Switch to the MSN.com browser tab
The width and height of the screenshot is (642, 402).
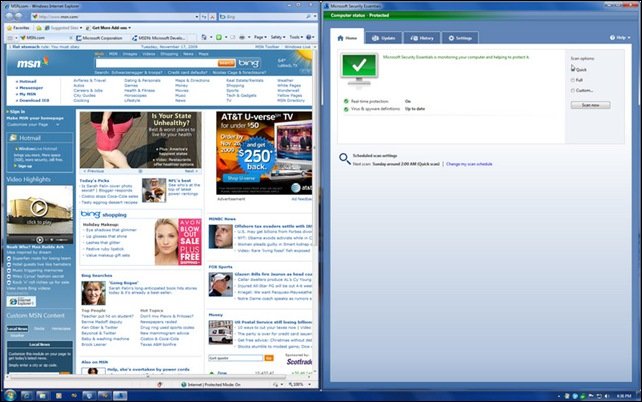tap(44, 38)
